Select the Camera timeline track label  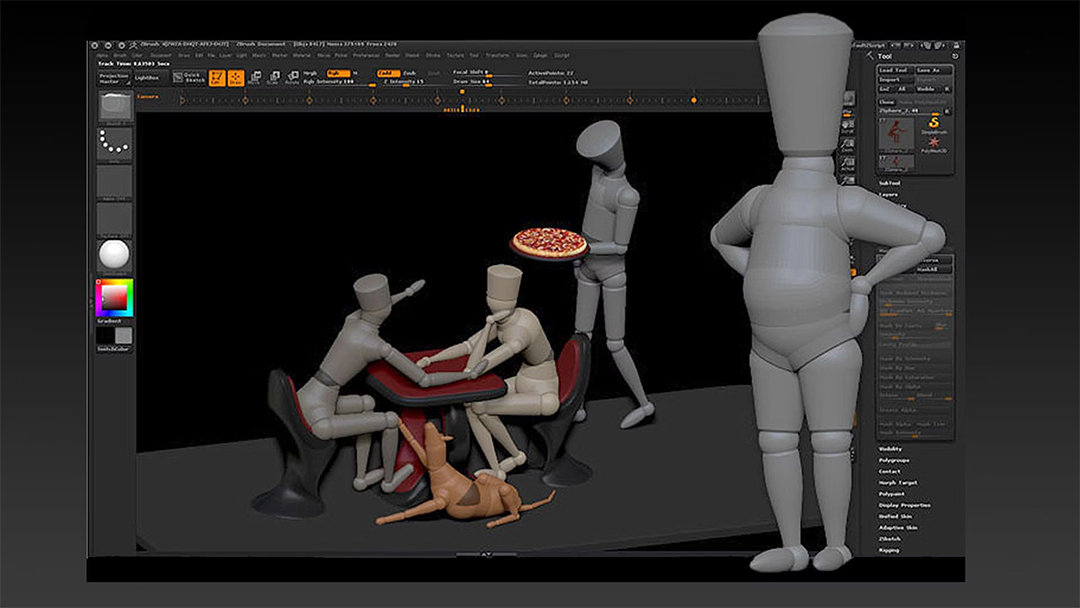coord(147,96)
